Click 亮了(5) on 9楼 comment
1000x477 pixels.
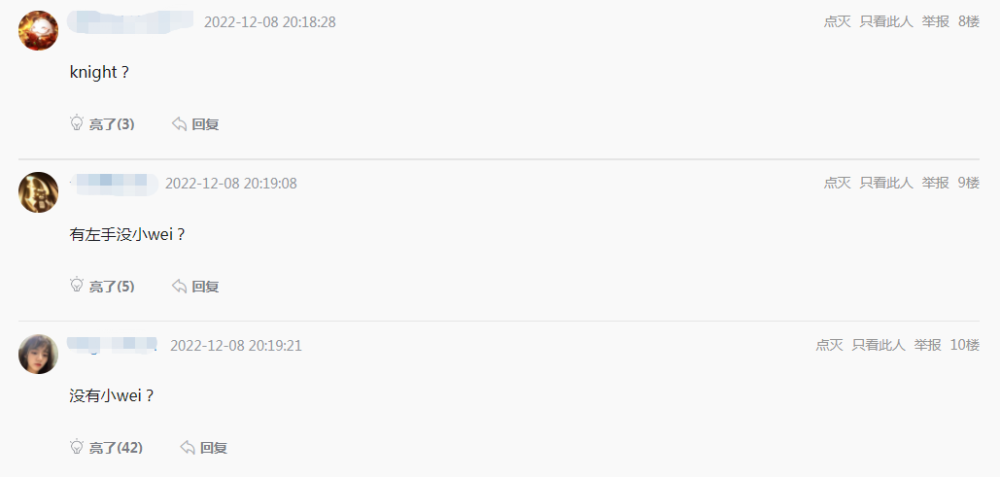pyautogui.click(x=112, y=286)
